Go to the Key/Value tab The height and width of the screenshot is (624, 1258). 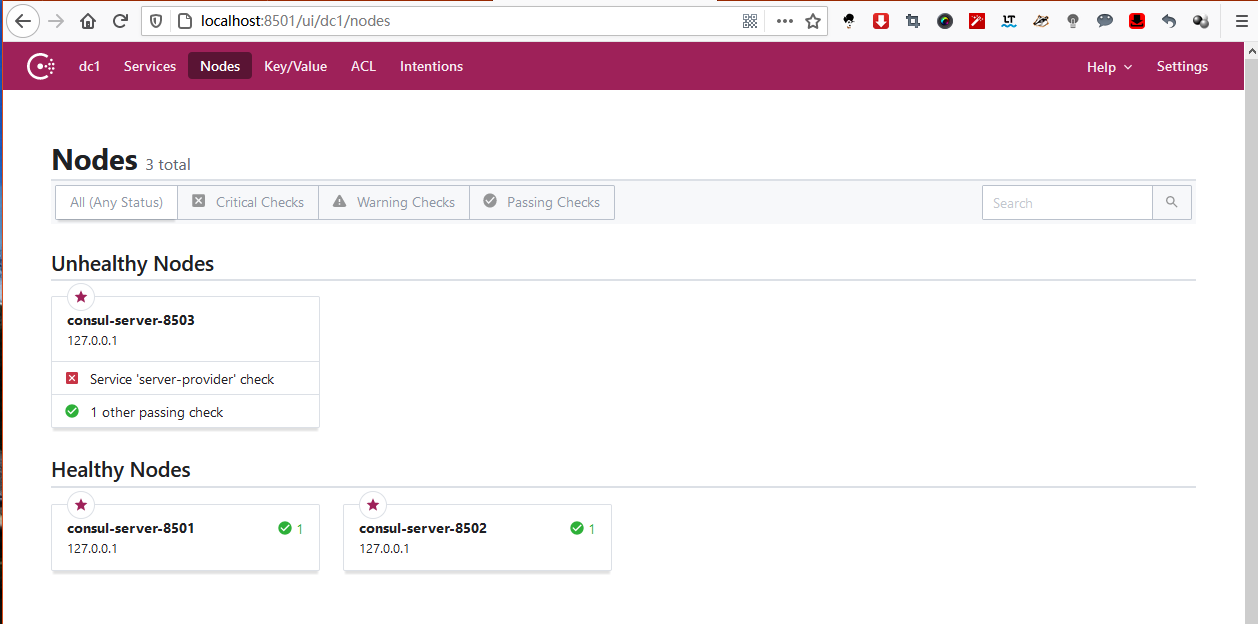click(x=295, y=67)
